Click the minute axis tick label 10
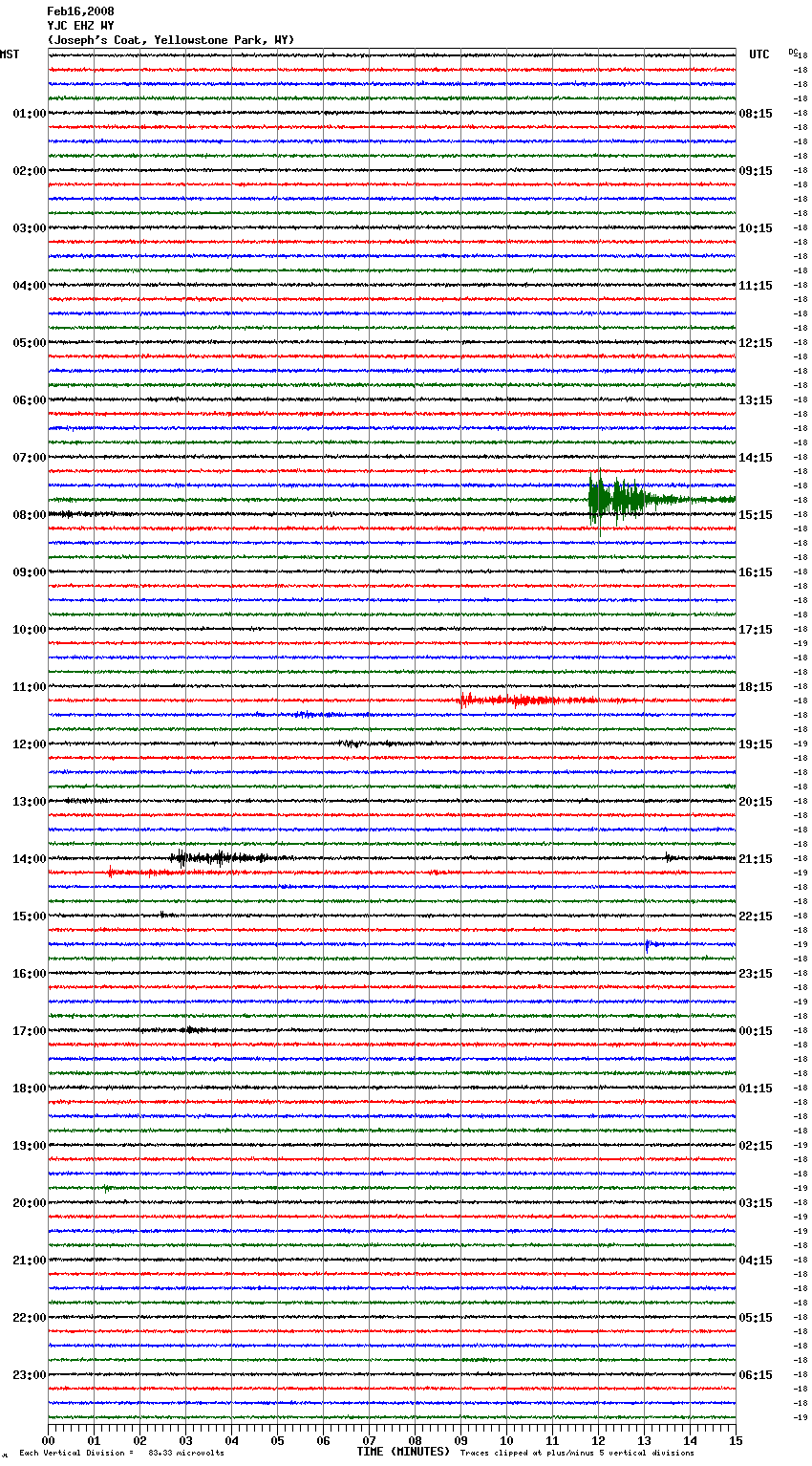 point(506,1440)
